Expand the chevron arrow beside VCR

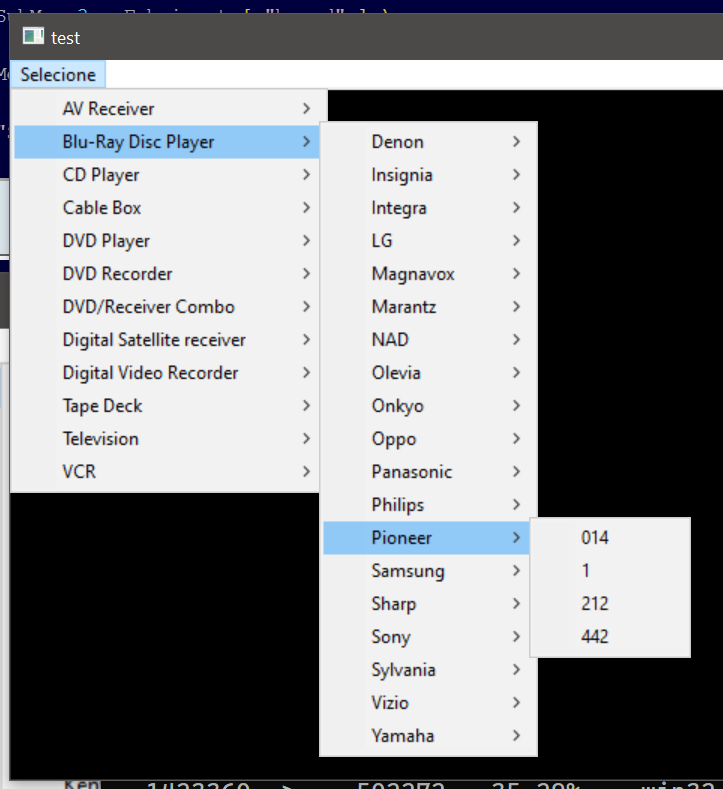click(306, 472)
